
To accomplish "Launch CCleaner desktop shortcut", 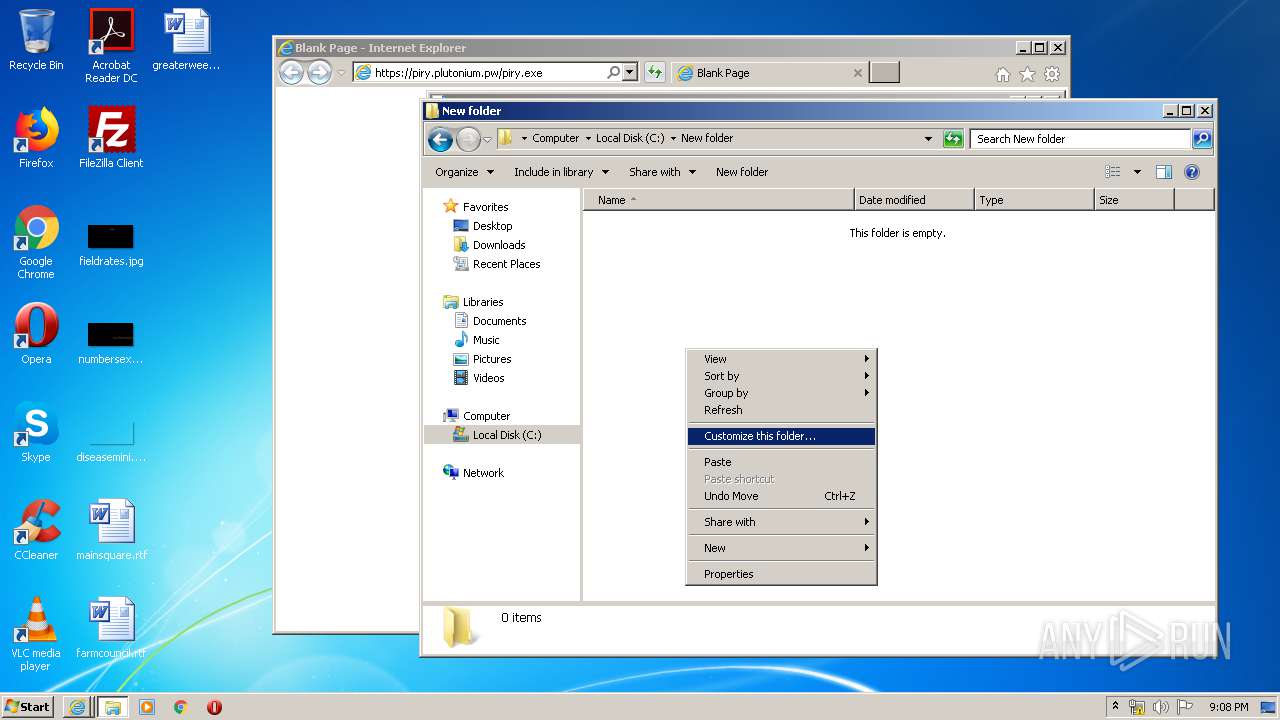I will (x=36, y=530).
